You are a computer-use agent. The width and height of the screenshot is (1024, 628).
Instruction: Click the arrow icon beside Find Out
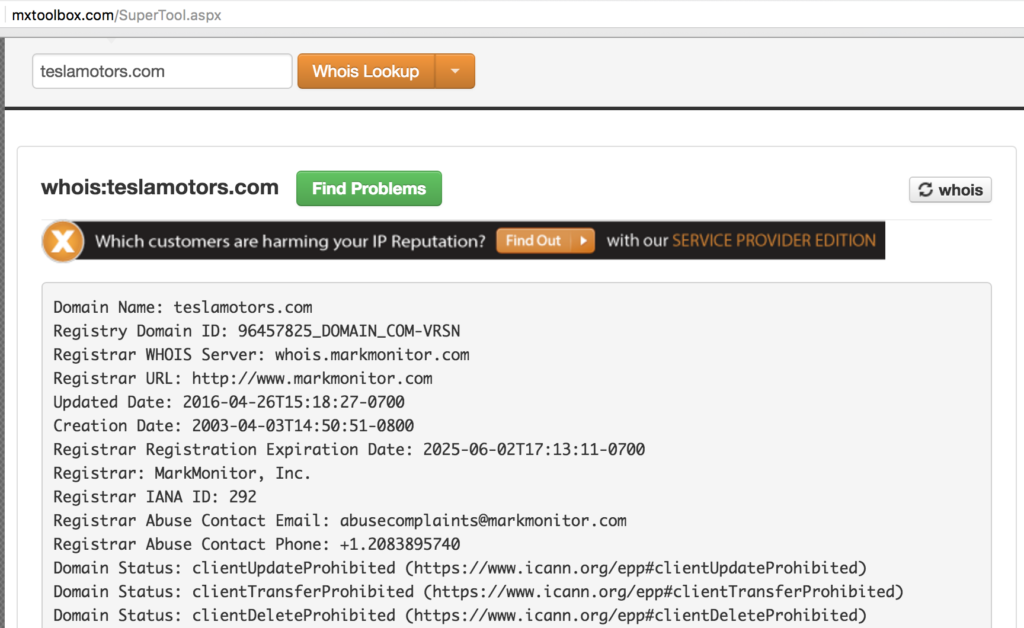click(583, 241)
